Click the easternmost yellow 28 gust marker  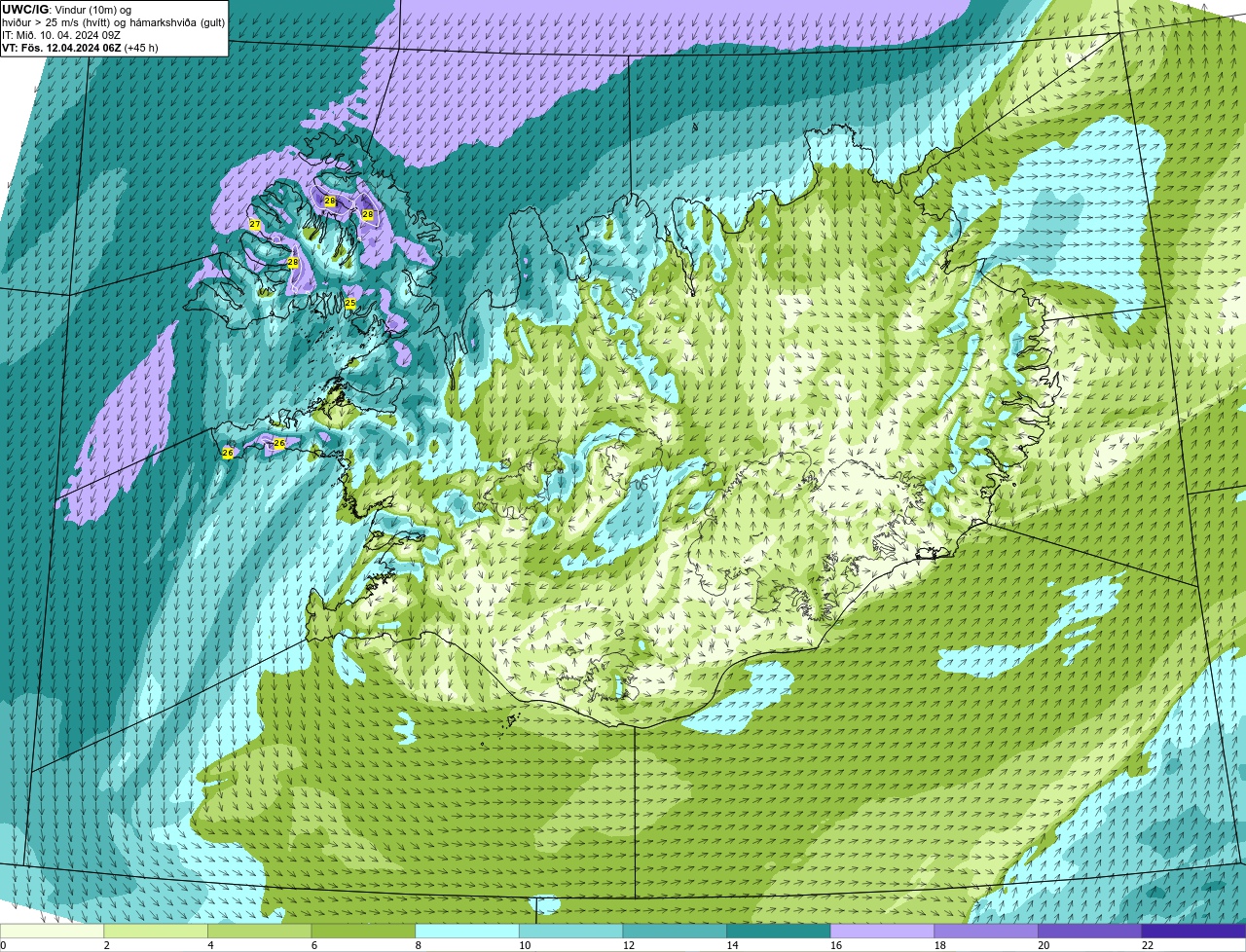click(x=368, y=214)
